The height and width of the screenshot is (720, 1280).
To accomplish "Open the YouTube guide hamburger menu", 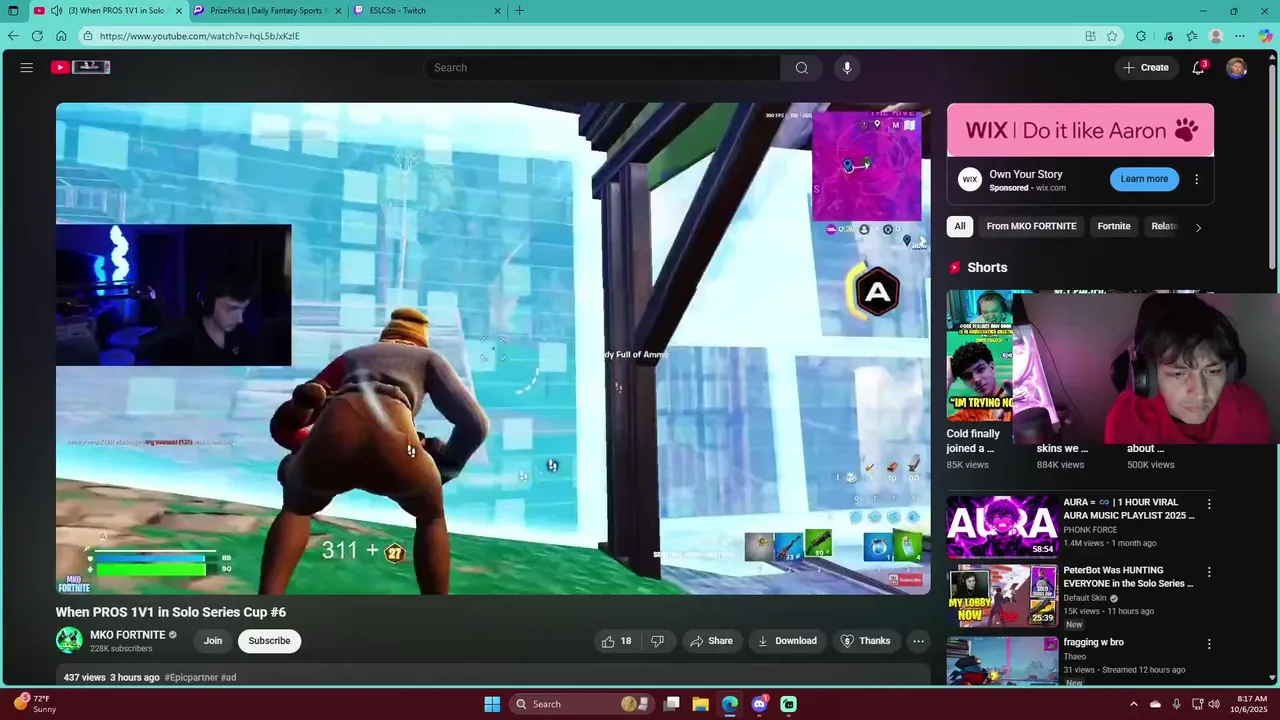I will 27,67.
